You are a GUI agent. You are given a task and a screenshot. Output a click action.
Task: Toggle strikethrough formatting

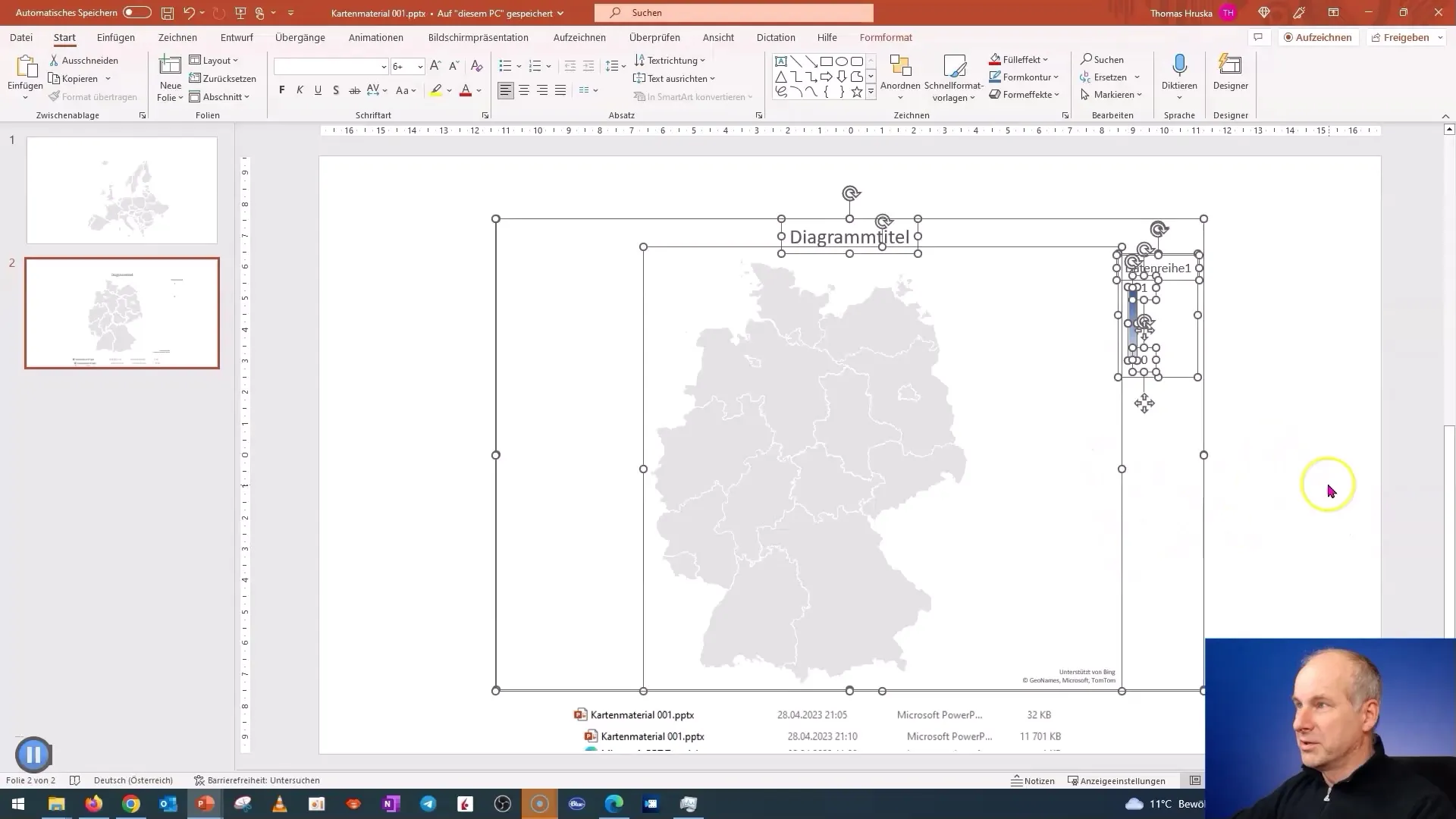[354, 90]
